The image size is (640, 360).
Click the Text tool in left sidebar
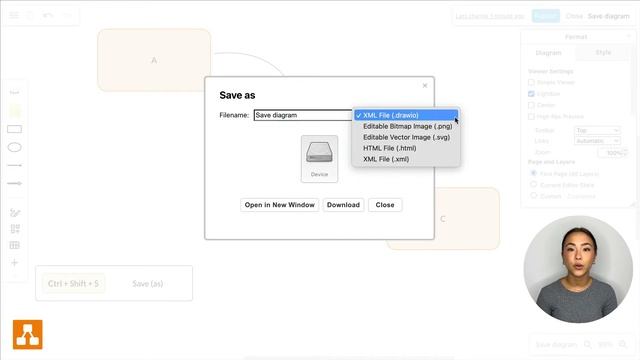click(x=15, y=93)
